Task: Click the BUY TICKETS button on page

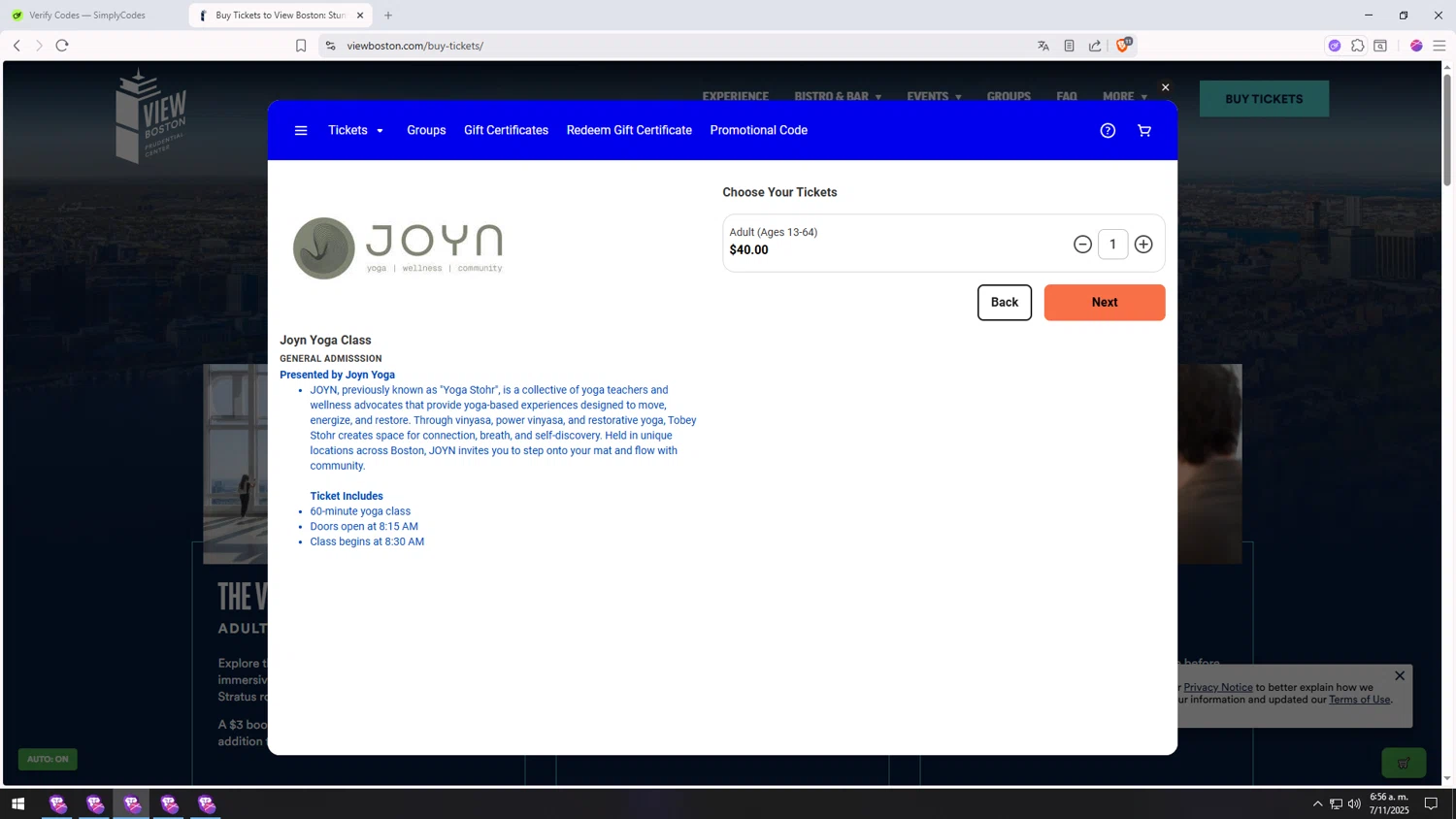Action: 1264,99
